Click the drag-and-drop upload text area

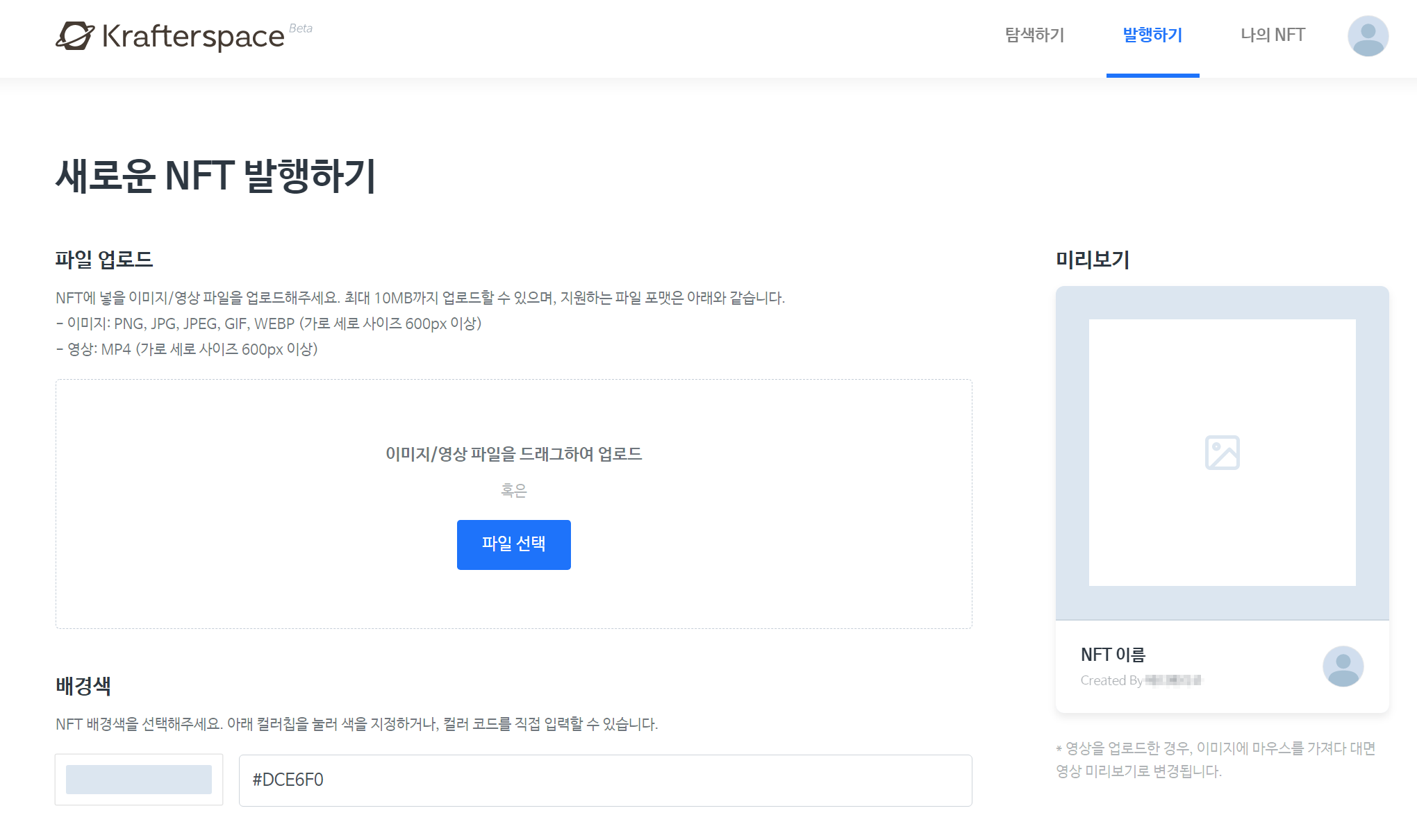[513, 454]
